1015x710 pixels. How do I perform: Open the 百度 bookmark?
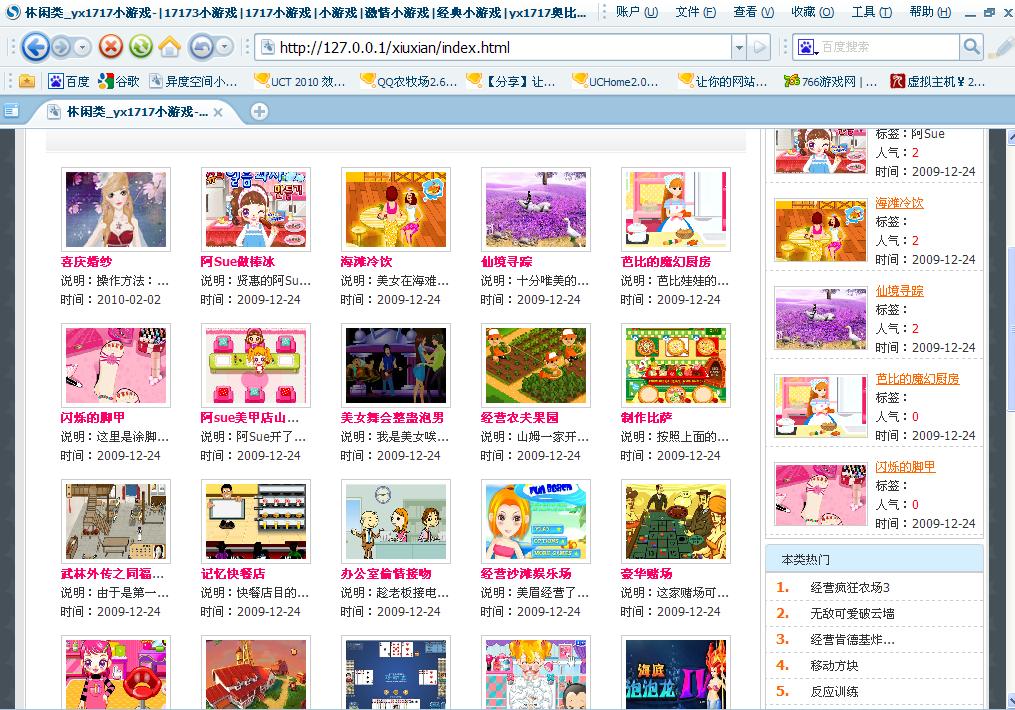click(x=69, y=81)
